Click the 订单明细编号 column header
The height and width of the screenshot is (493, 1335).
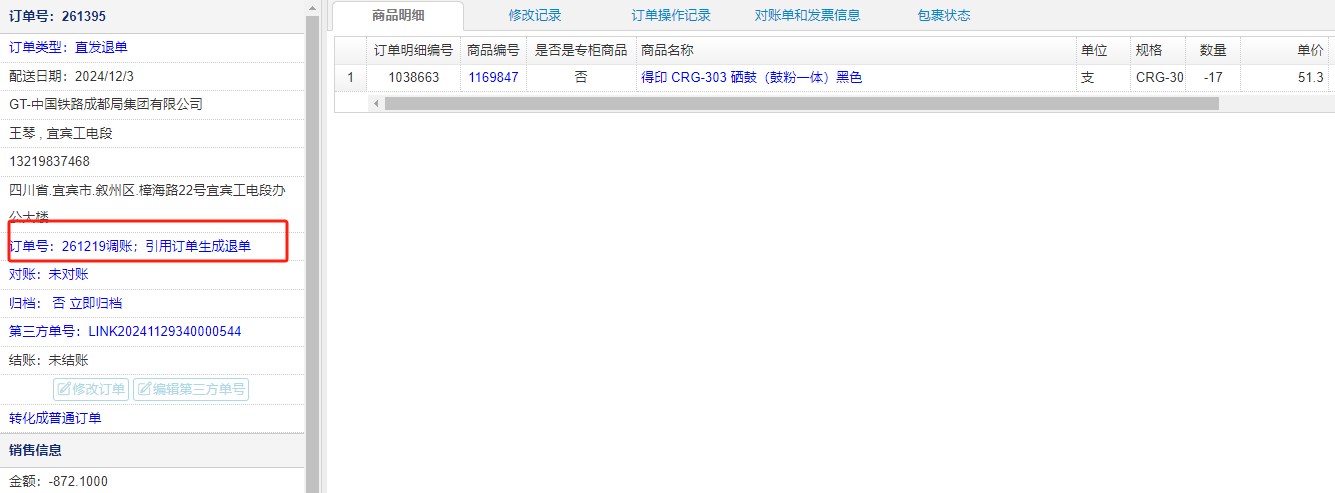(x=413, y=50)
